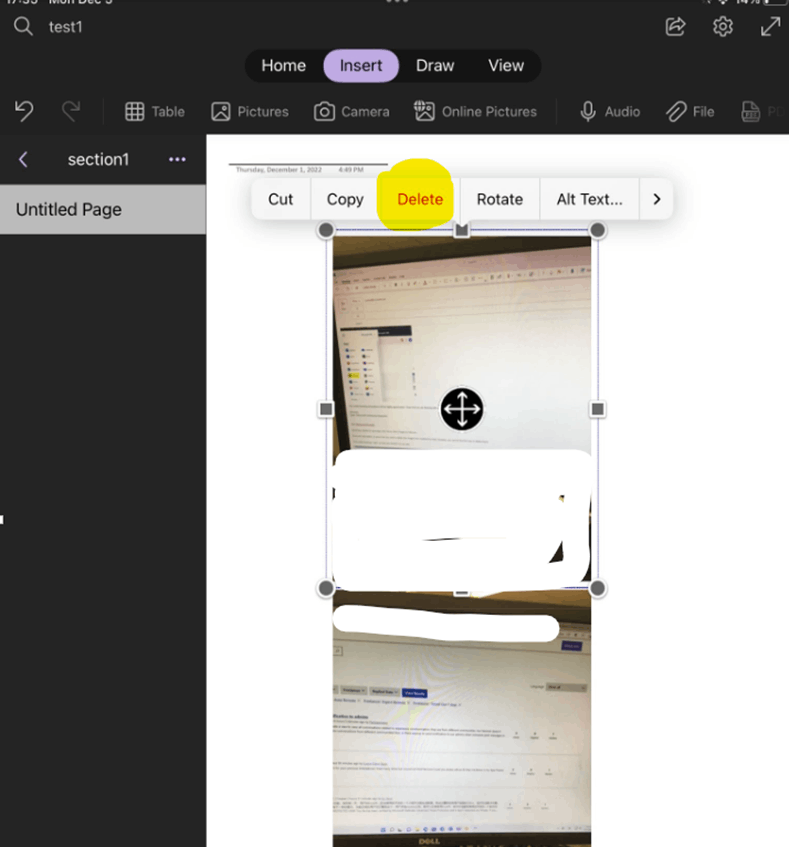789x847 pixels.
Task: Undo the last action
Action: (24, 111)
